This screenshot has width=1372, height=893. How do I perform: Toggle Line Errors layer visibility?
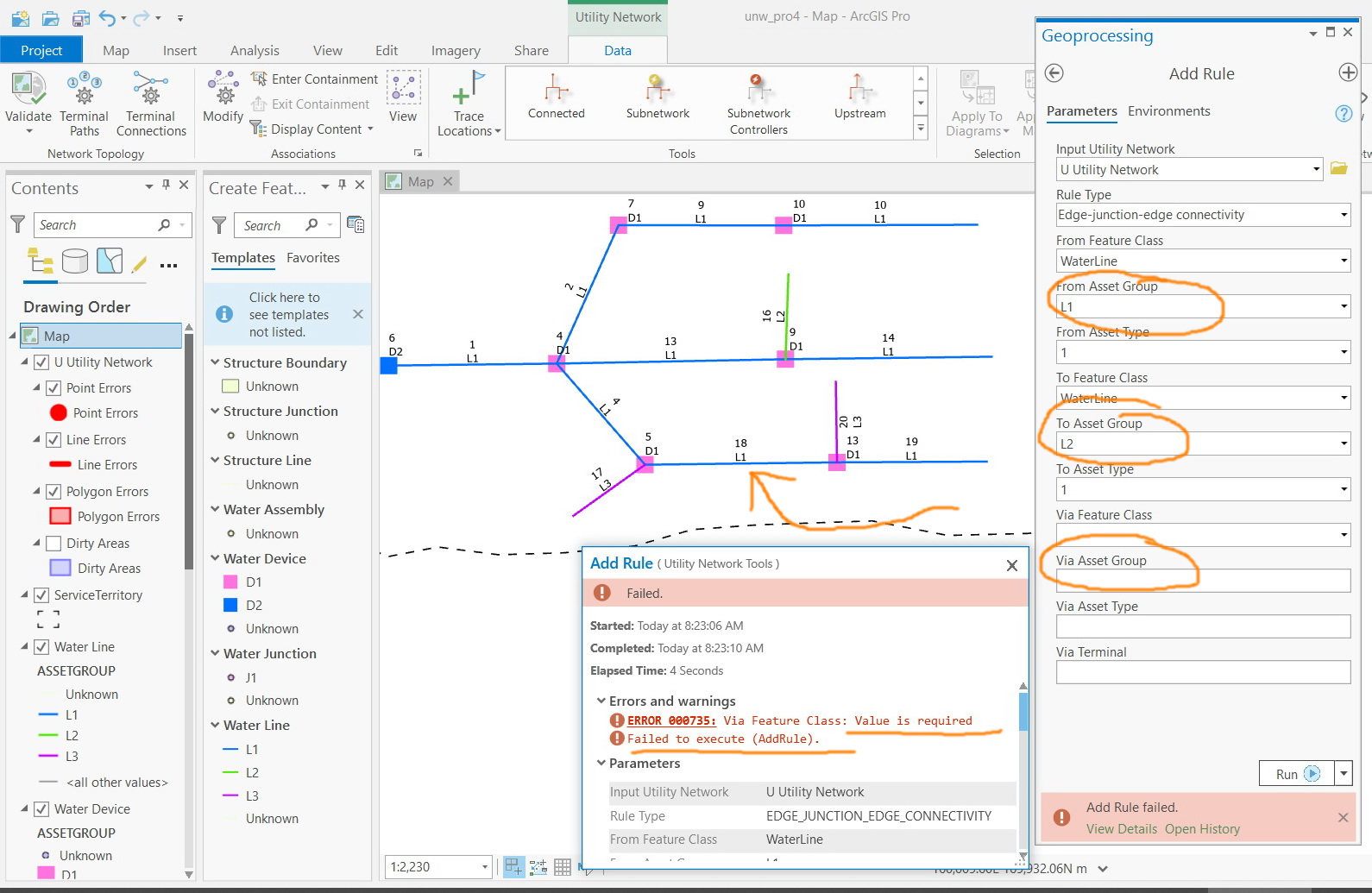coord(53,440)
